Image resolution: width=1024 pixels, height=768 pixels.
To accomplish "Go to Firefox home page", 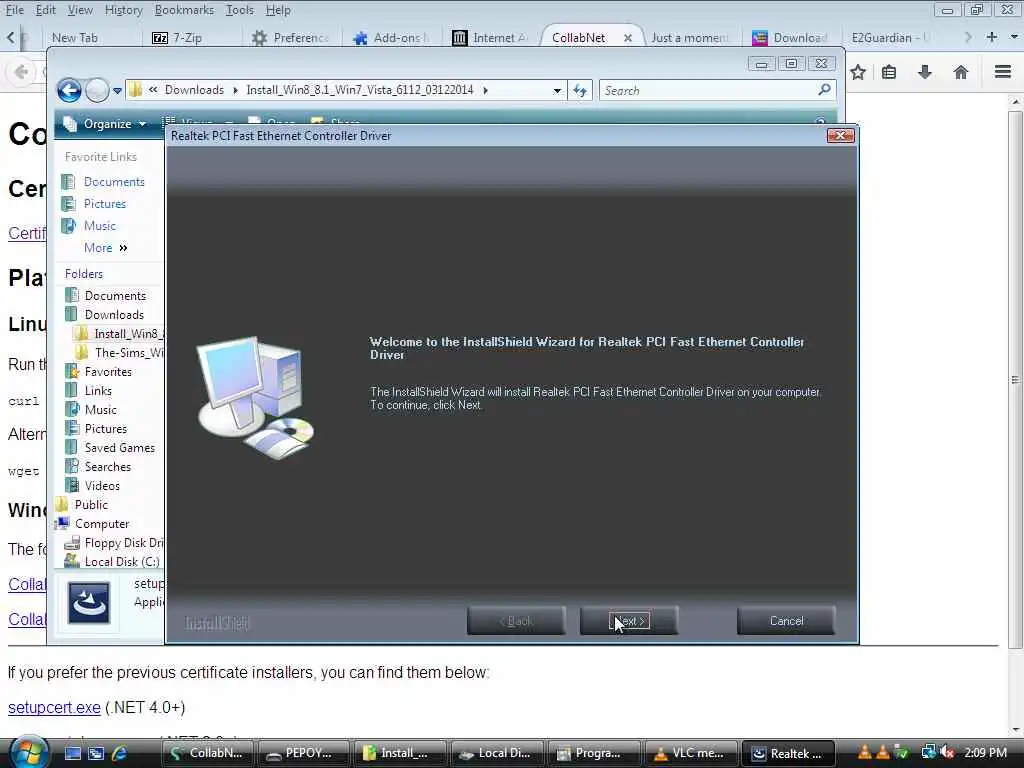I will point(960,72).
